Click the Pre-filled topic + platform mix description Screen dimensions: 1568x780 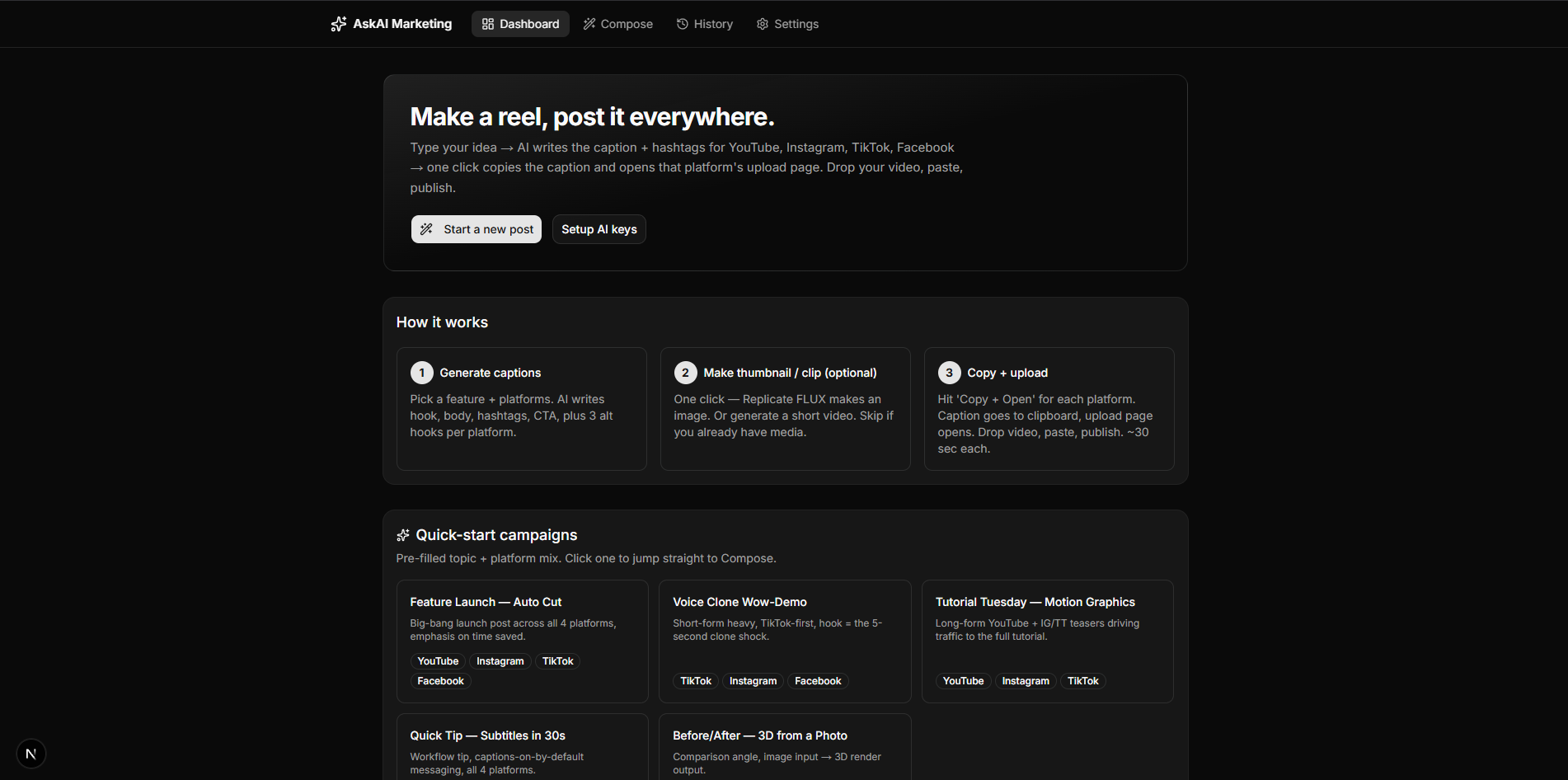pyautogui.click(x=586, y=558)
